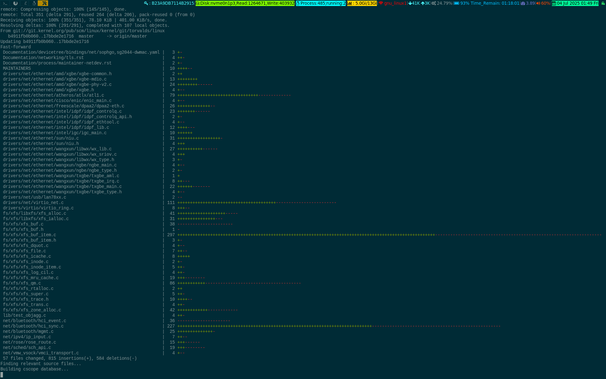The height and width of the screenshot is (379, 606).
Task: Click the green date and time block
Action: [575, 3]
